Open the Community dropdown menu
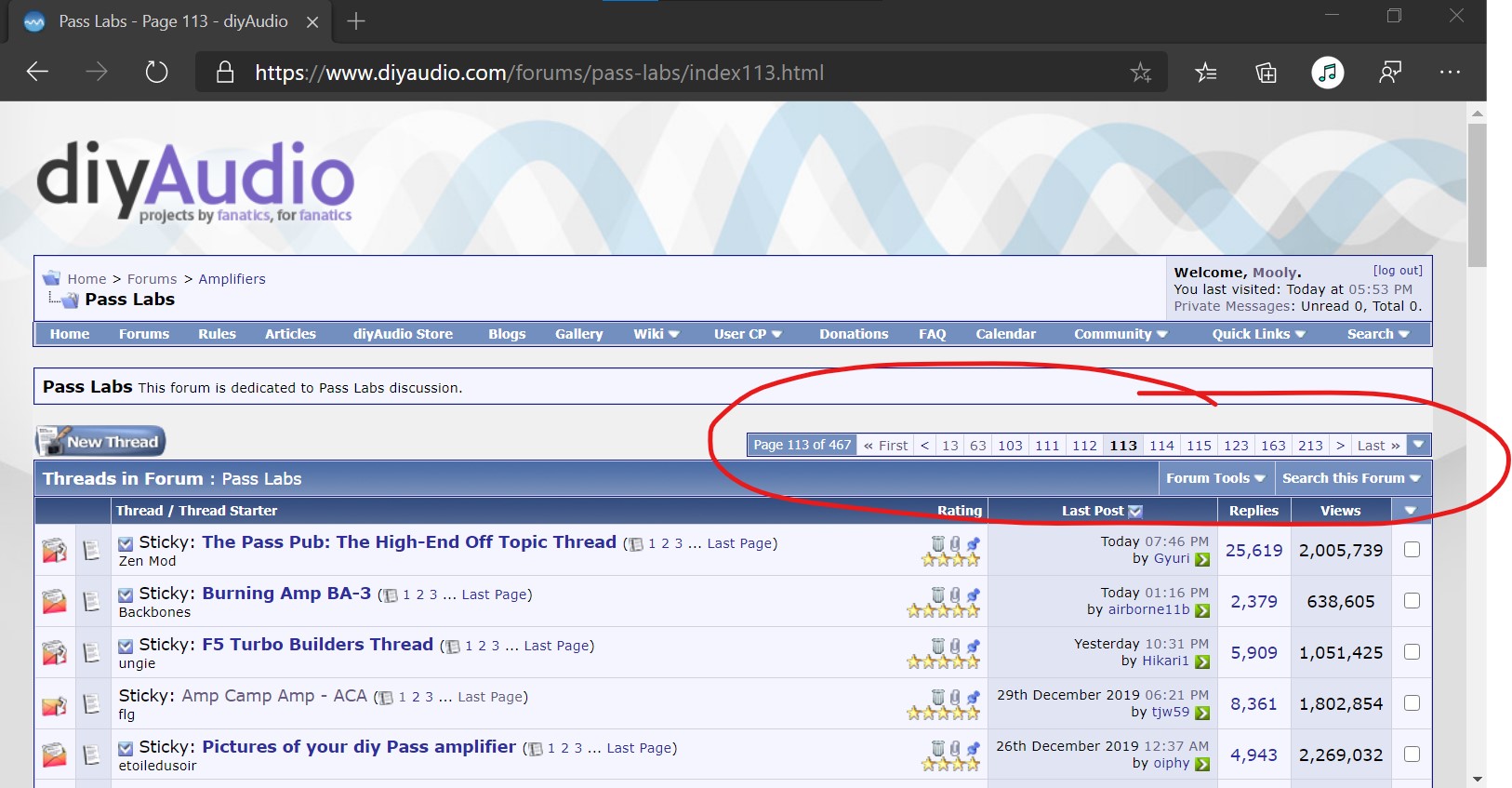The image size is (1512, 788). click(1121, 334)
